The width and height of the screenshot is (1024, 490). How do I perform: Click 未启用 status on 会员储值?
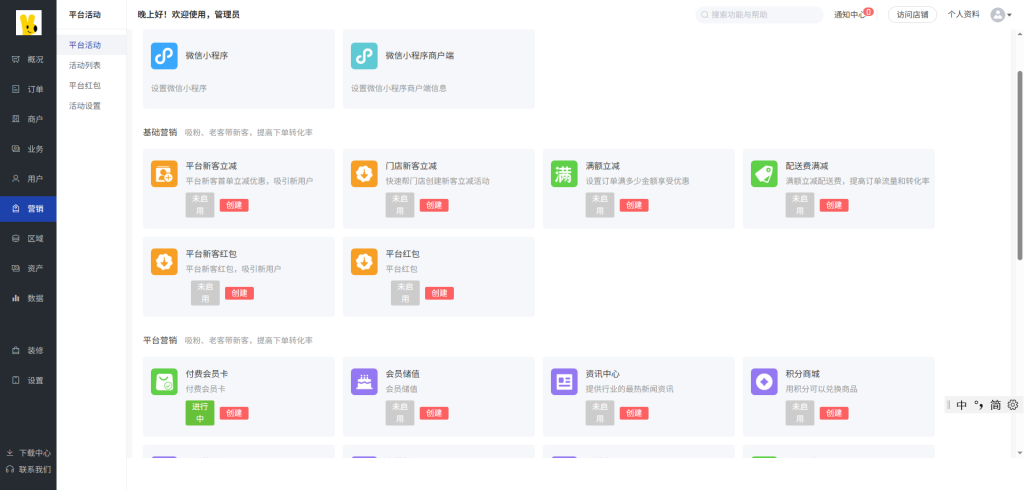click(400, 413)
